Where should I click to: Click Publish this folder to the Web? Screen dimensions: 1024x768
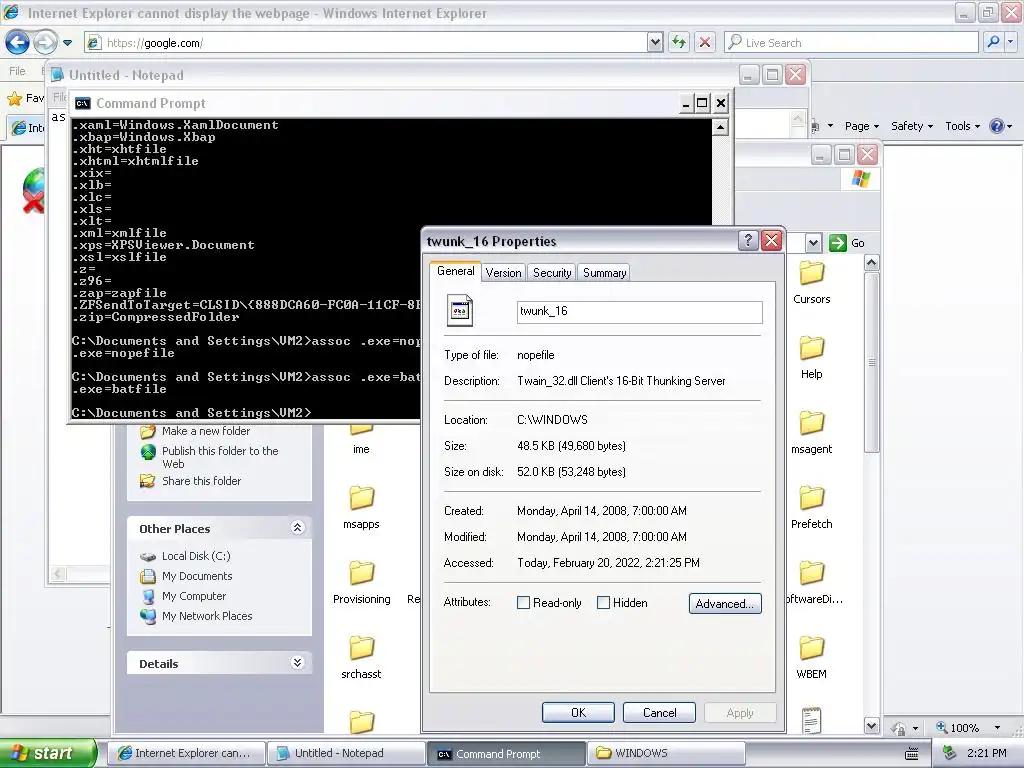(220, 457)
